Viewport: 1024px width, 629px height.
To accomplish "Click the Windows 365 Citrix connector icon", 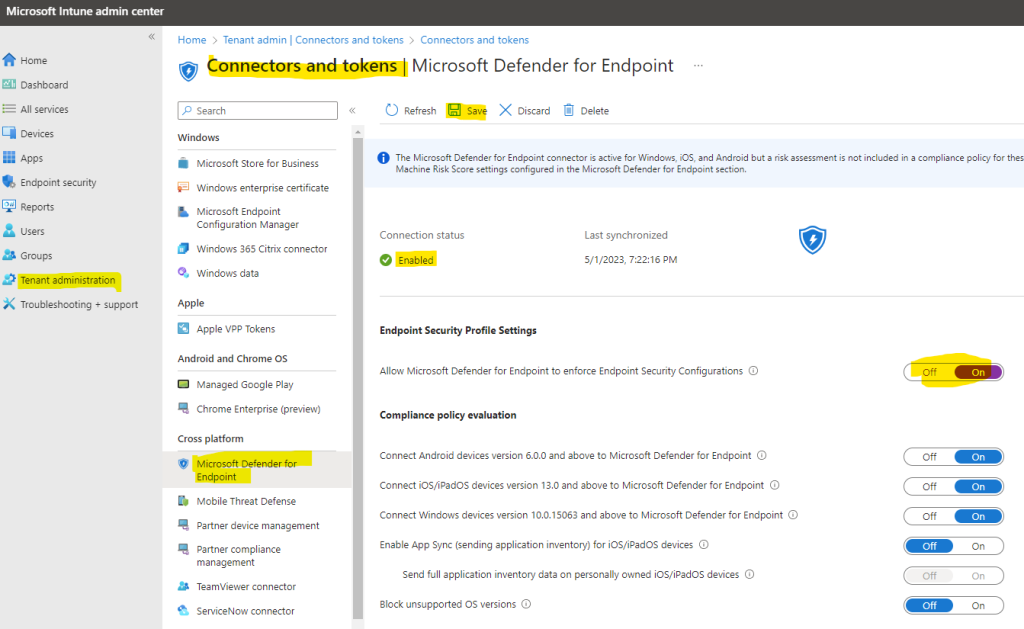I will 184,248.
